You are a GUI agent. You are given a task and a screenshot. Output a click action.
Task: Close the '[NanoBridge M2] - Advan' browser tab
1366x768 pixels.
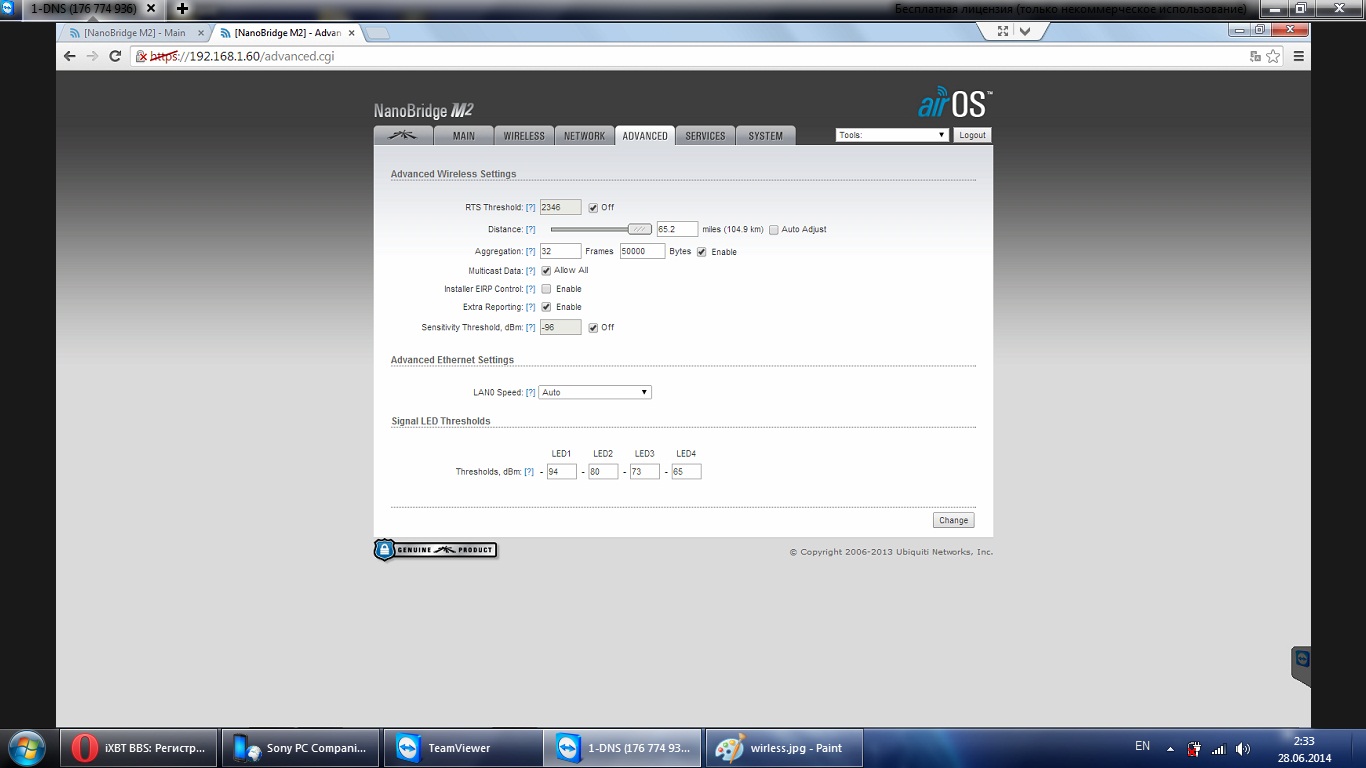(352, 33)
